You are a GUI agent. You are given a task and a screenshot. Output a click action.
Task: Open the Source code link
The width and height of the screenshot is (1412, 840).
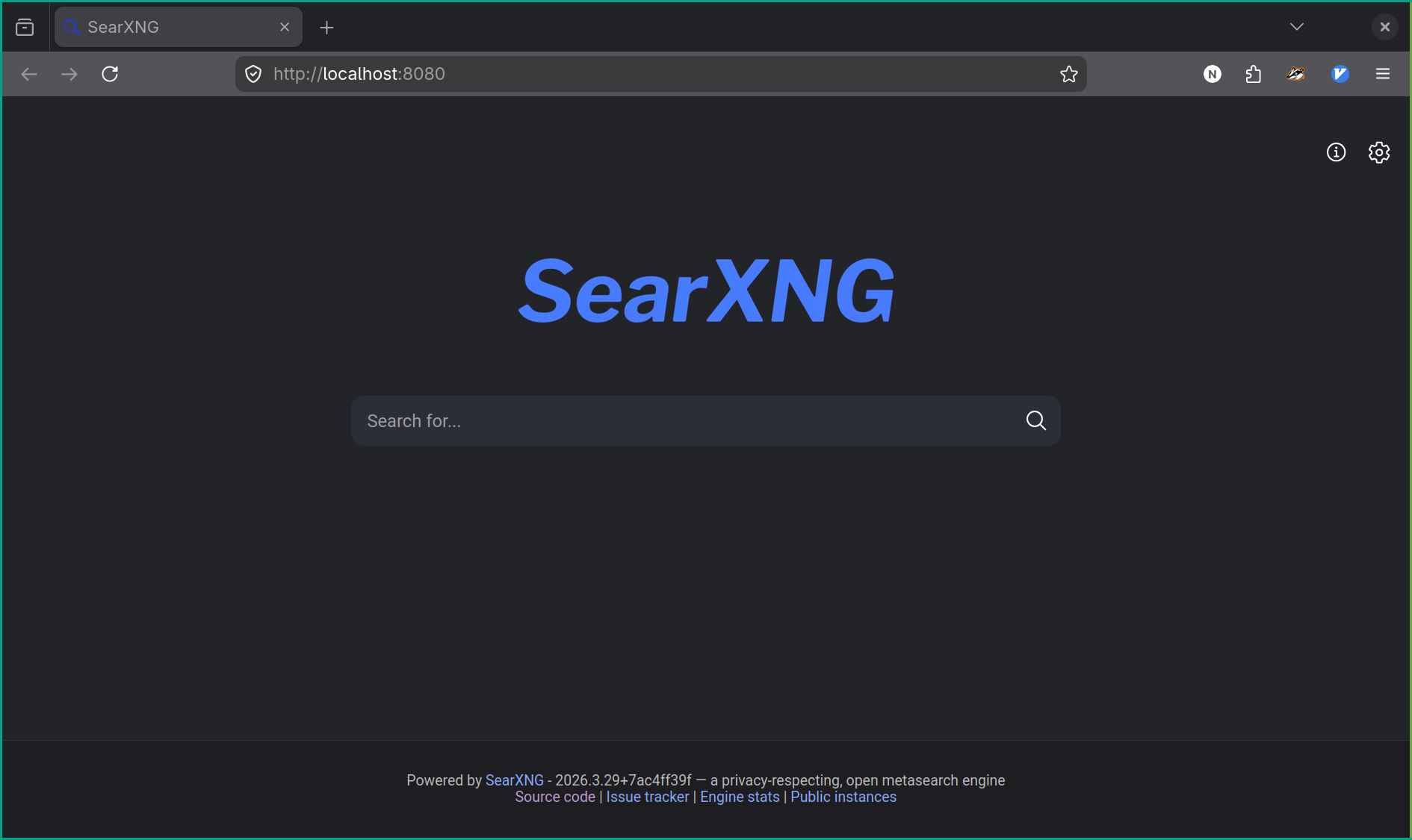554,797
